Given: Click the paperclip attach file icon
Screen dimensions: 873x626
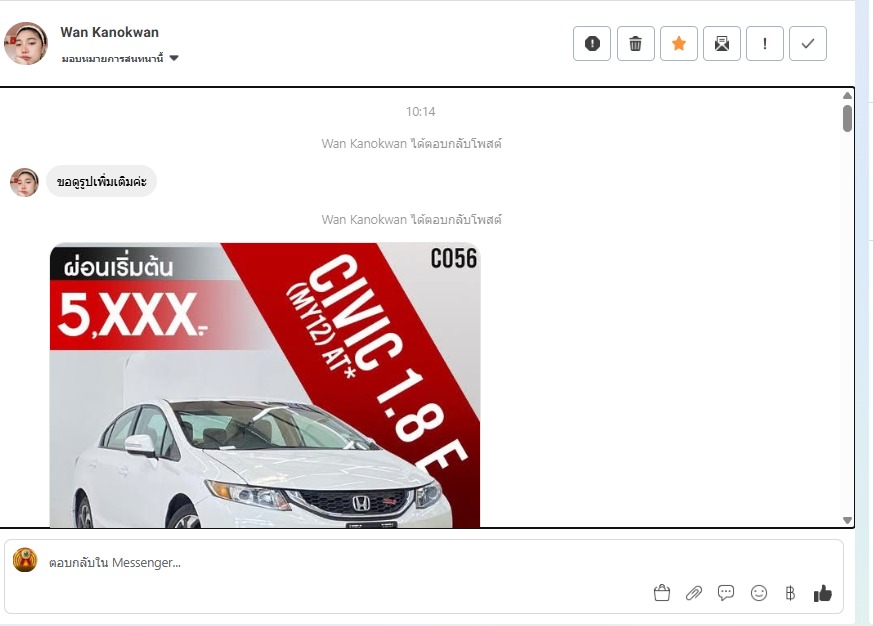Looking at the screenshot, I should 694,593.
